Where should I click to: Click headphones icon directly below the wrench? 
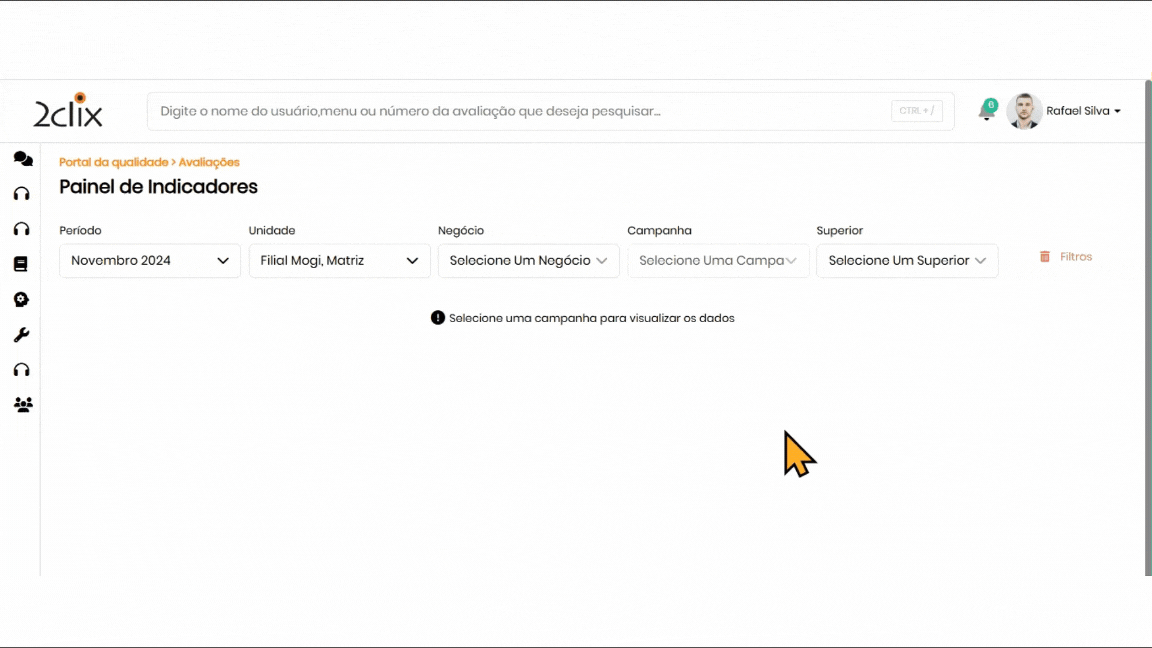tap(22, 370)
